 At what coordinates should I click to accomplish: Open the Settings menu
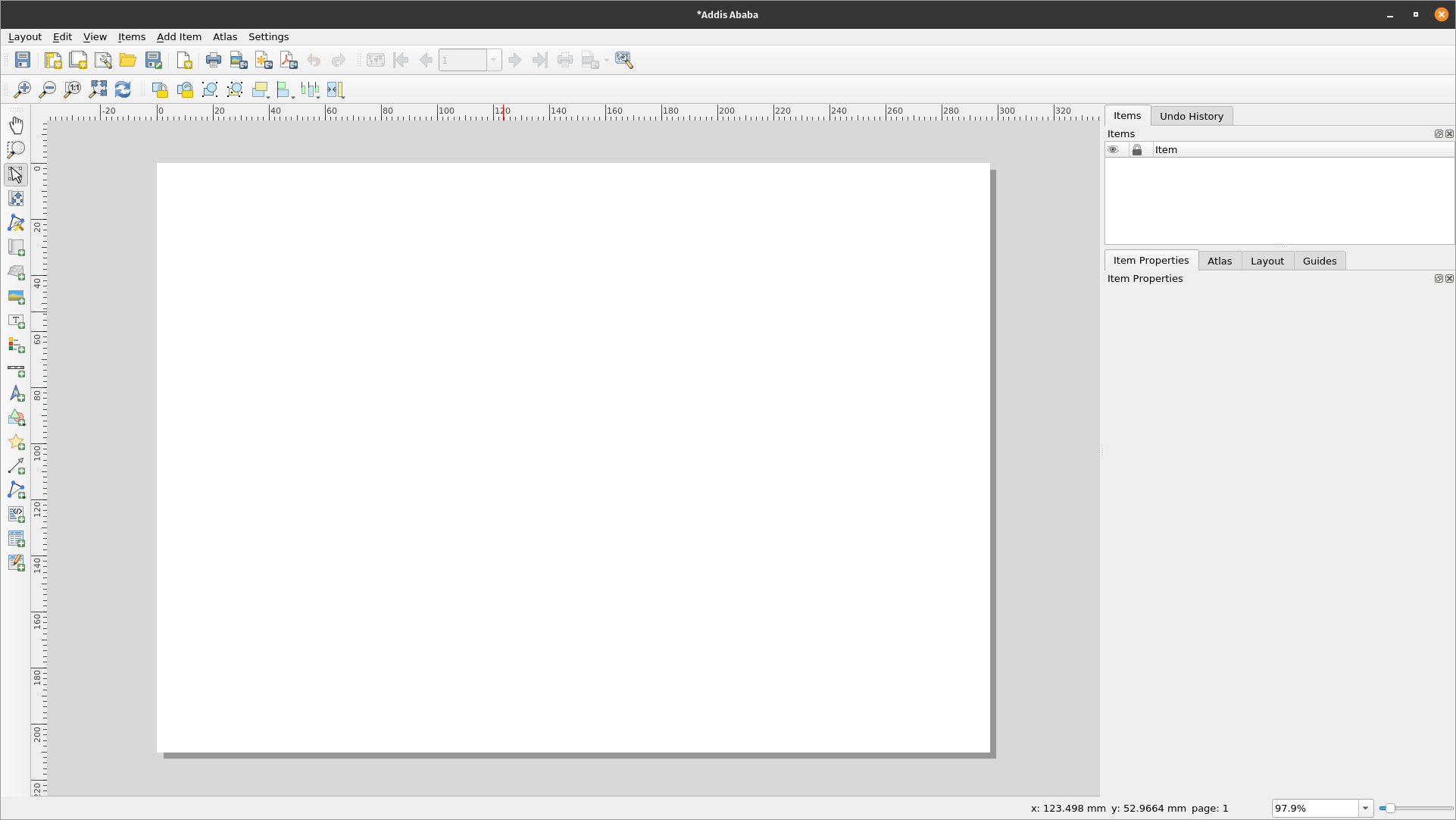point(268,36)
